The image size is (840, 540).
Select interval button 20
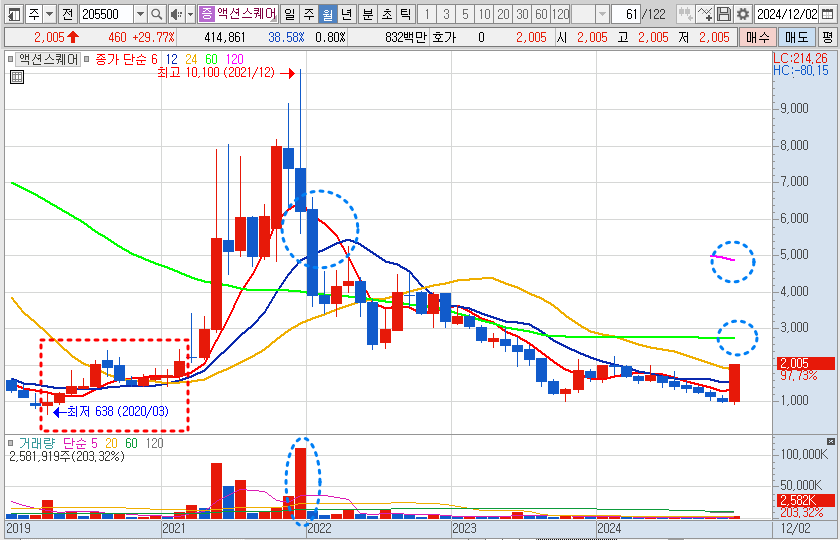[503, 14]
